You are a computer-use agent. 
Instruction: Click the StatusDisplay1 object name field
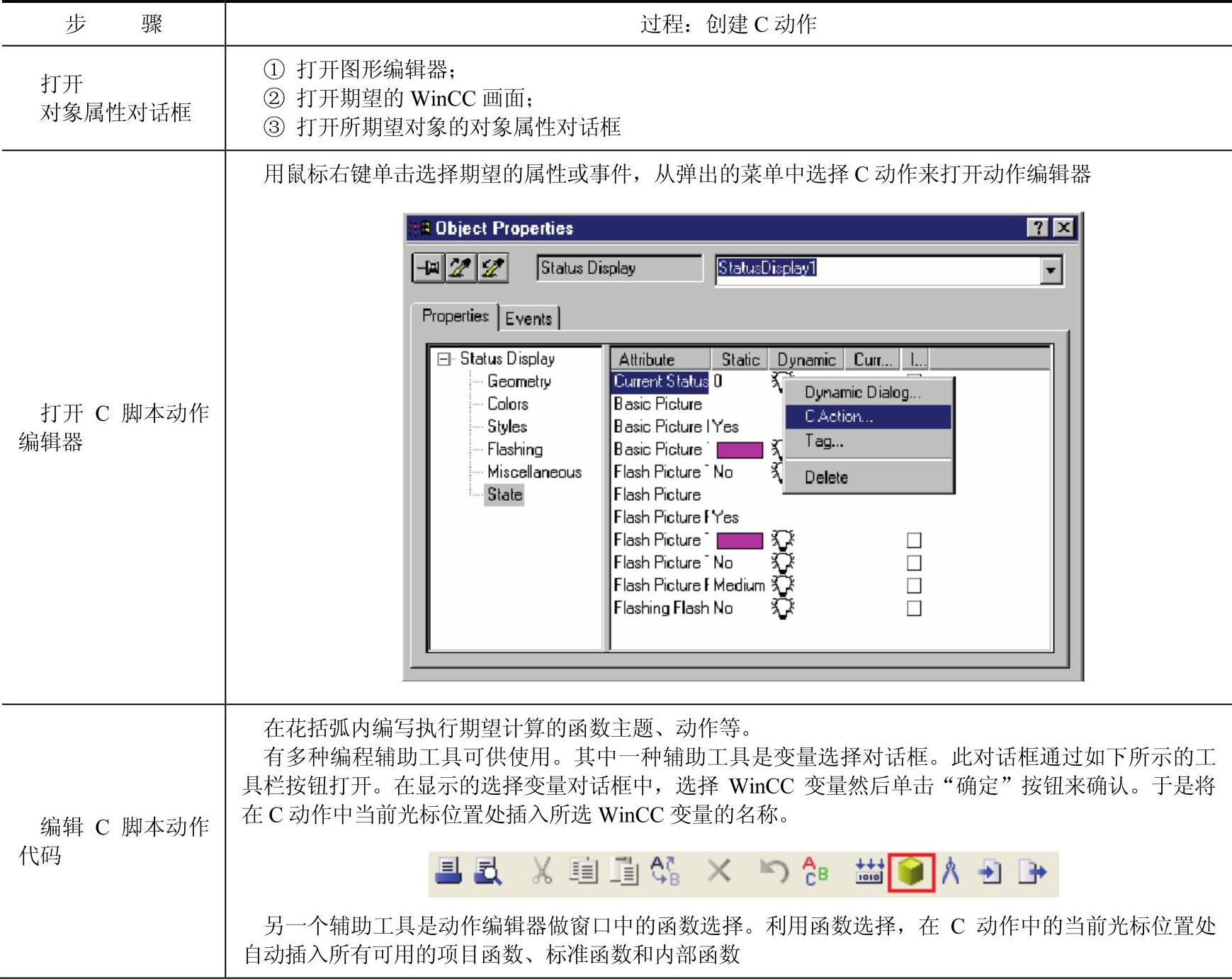point(878,269)
